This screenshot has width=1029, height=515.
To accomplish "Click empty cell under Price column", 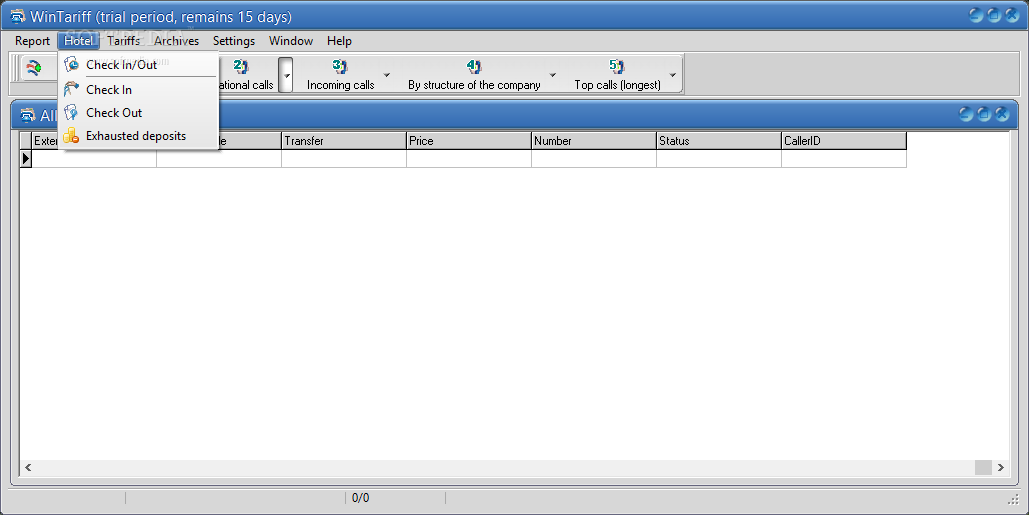I will tap(469, 158).
